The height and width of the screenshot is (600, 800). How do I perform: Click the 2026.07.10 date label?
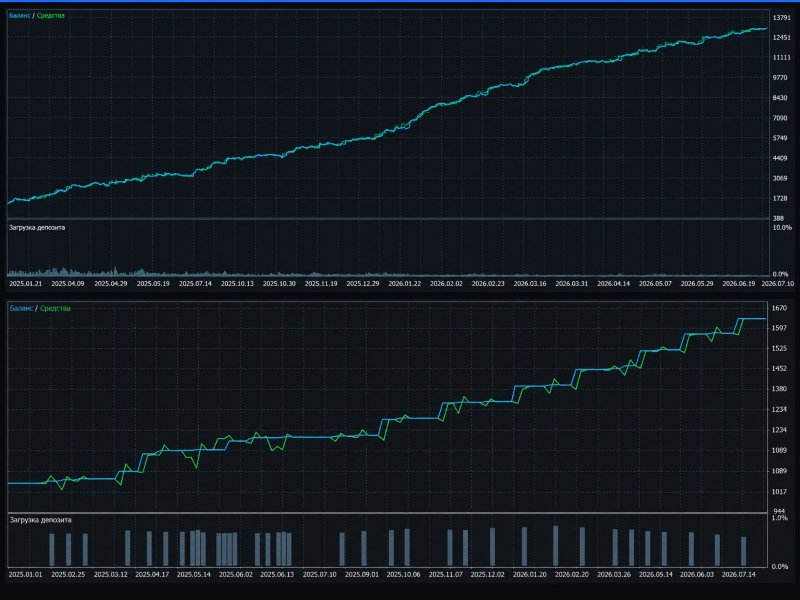pyautogui.click(x=778, y=284)
